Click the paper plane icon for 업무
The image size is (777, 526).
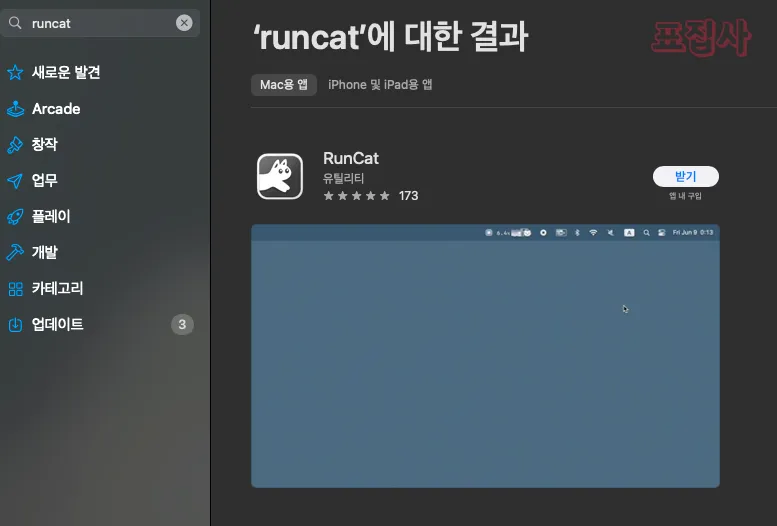point(15,180)
